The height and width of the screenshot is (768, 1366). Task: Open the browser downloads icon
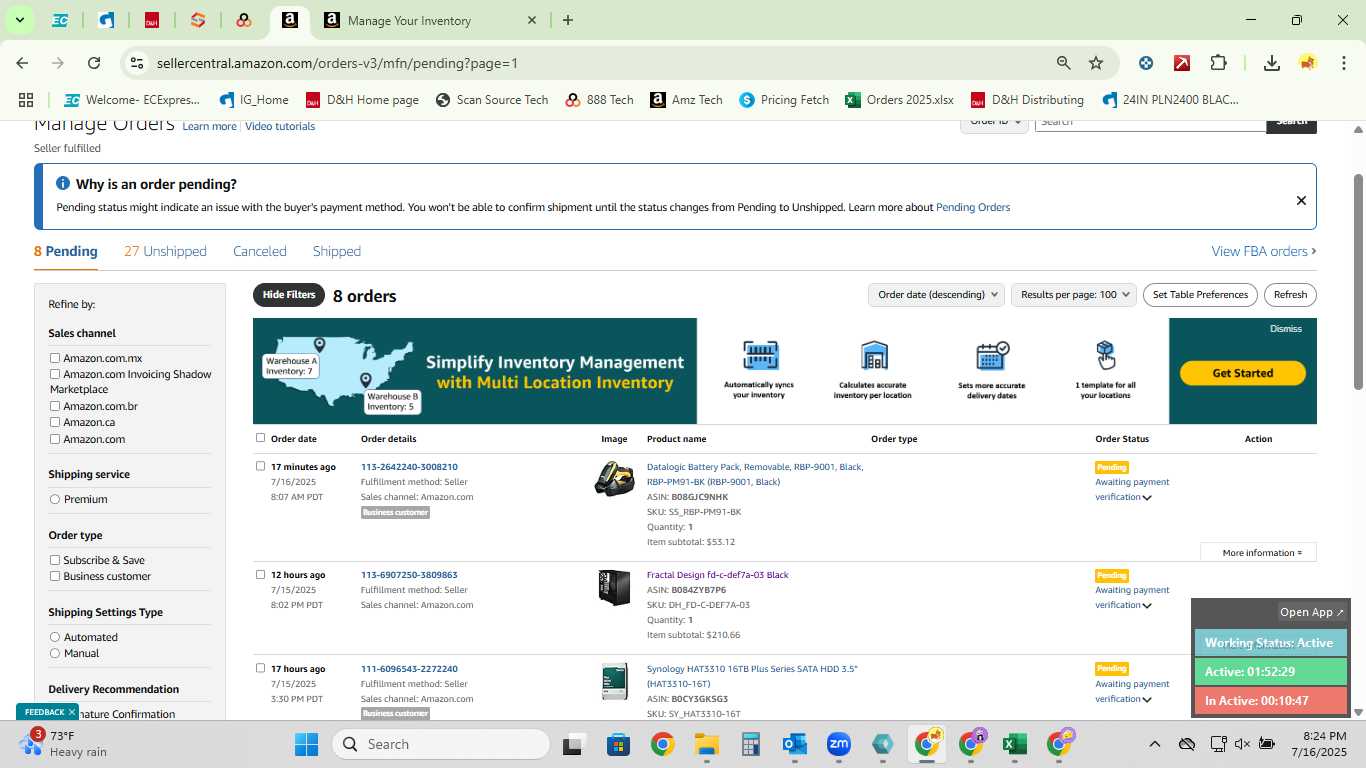[x=1272, y=63]
